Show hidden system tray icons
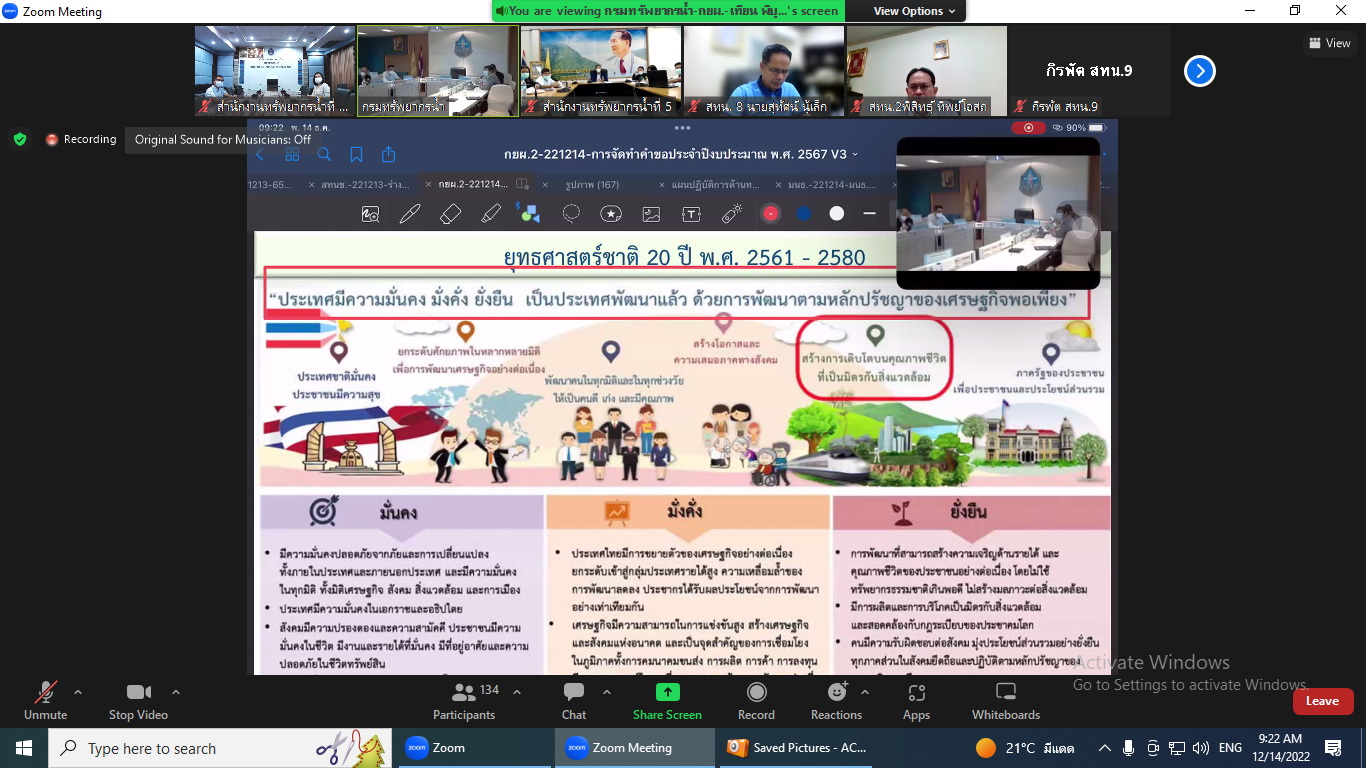 tap(1105, 748)
